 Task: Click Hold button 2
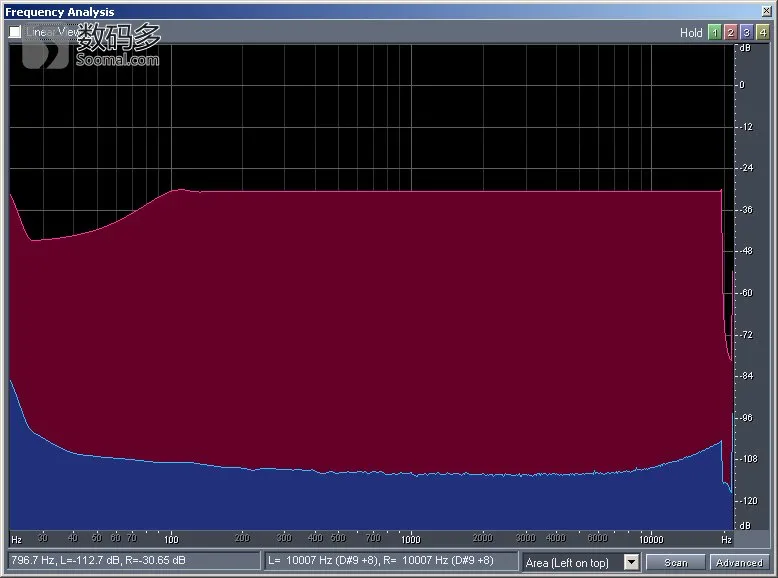tap(730, 33)
